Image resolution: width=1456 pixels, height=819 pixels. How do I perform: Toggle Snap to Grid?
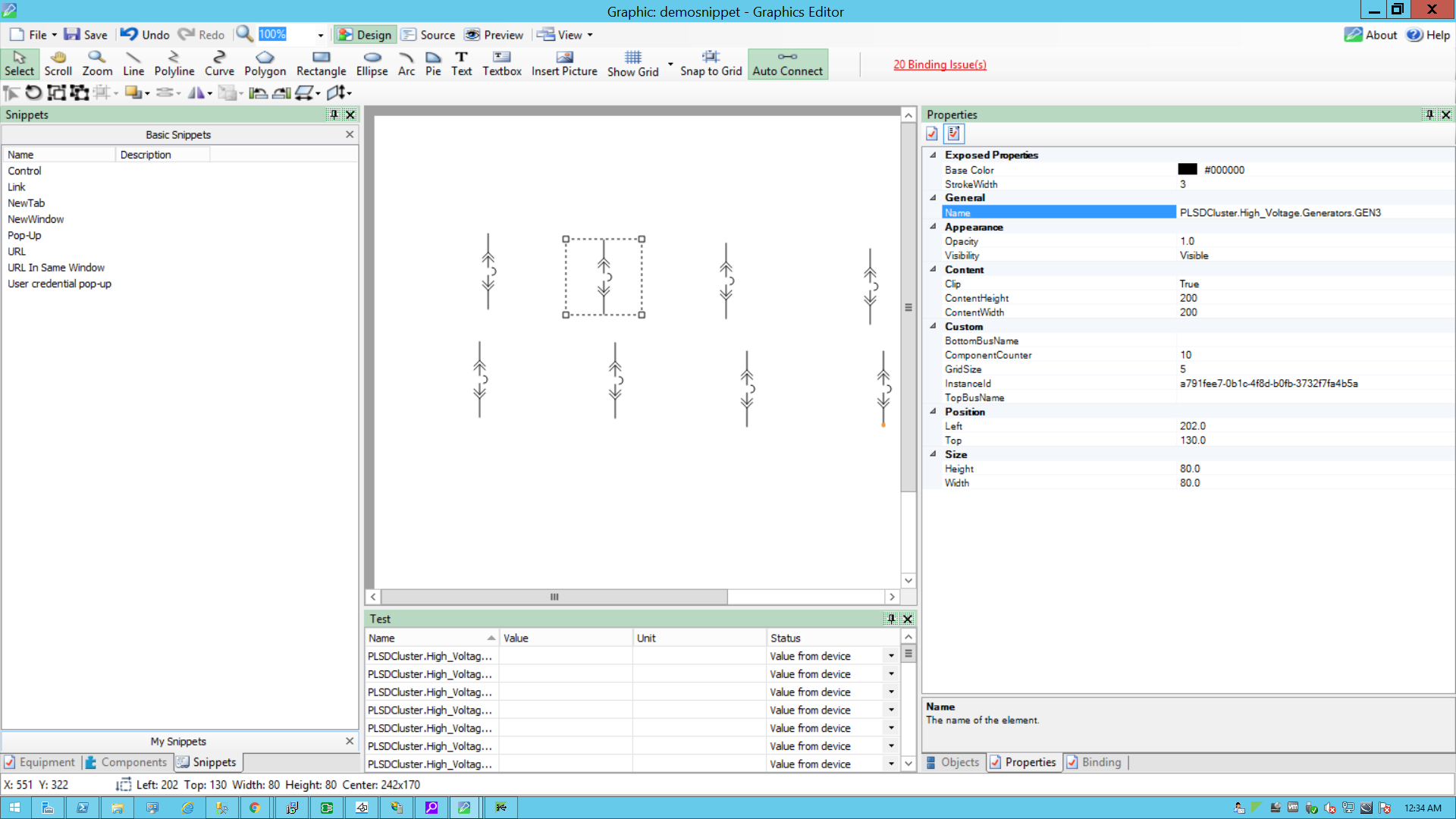point(711,64)
